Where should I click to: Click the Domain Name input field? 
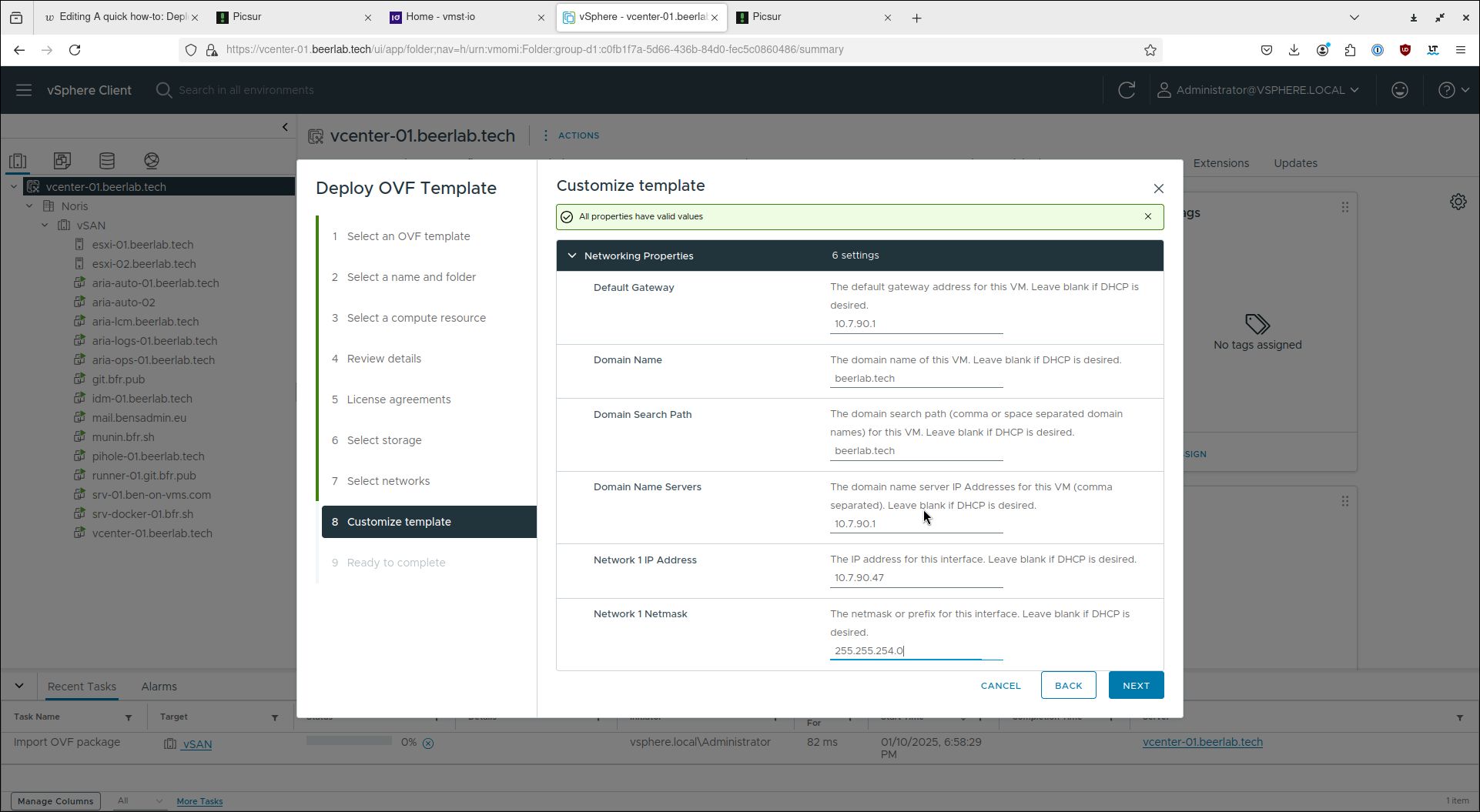(916, 379)
